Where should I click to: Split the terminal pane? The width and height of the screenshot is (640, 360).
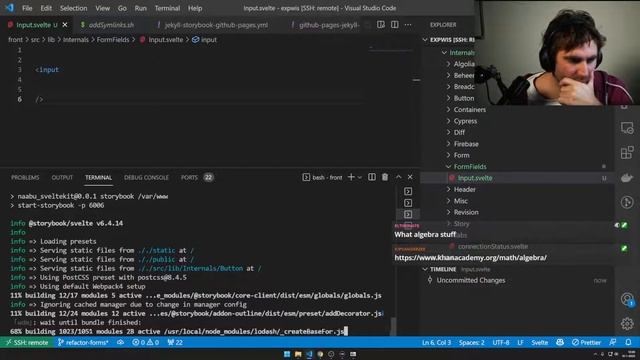pyautogui.click(x=372, y=177)
